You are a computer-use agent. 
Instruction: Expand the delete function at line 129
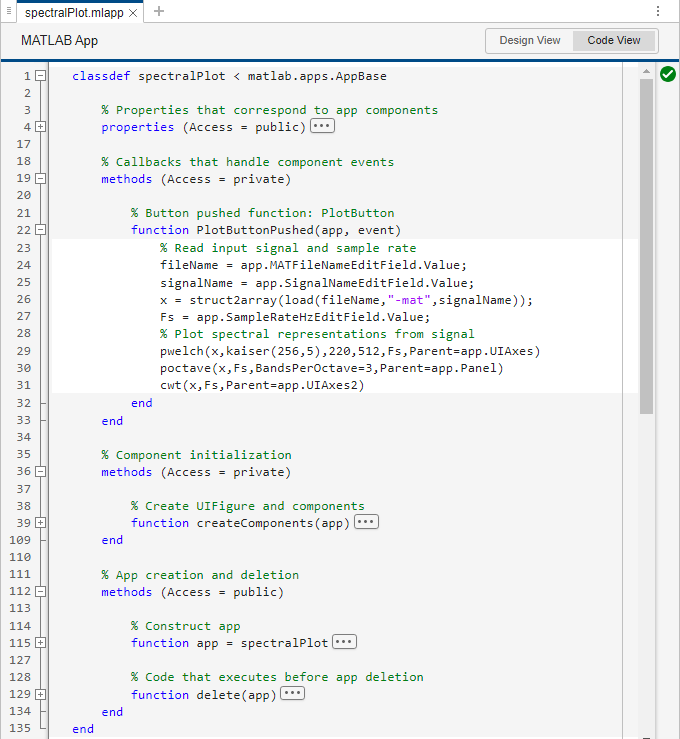click(x=41, y=695)
